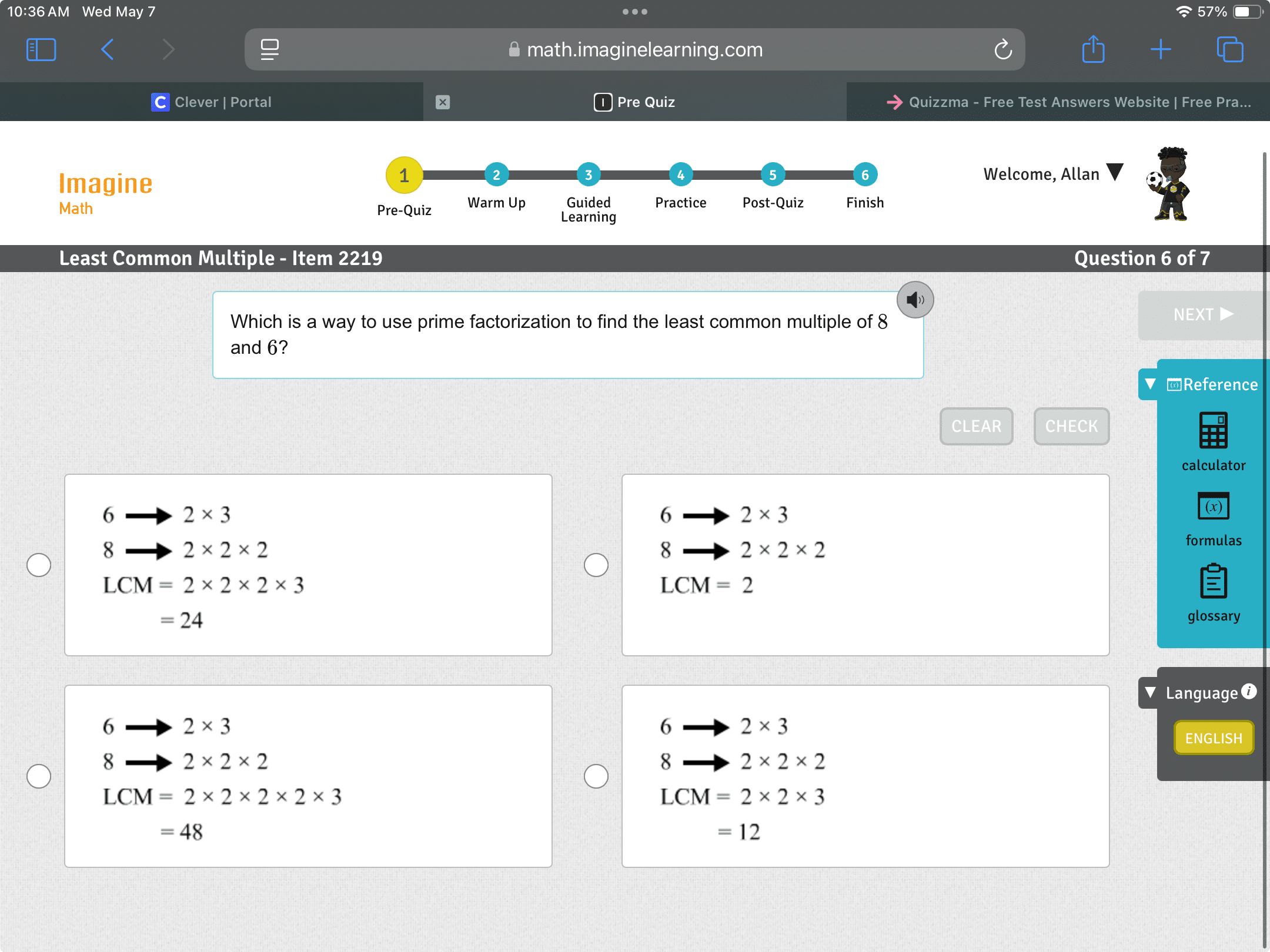Open new tab with plus icon

(x=1161, y=49)
